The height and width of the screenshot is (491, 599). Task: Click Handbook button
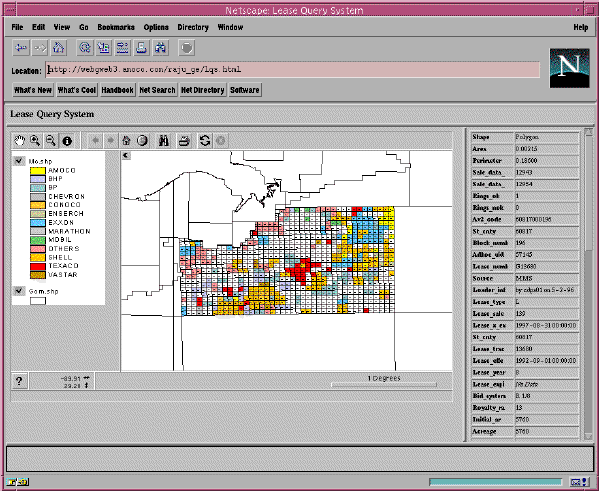coord(118,90)
